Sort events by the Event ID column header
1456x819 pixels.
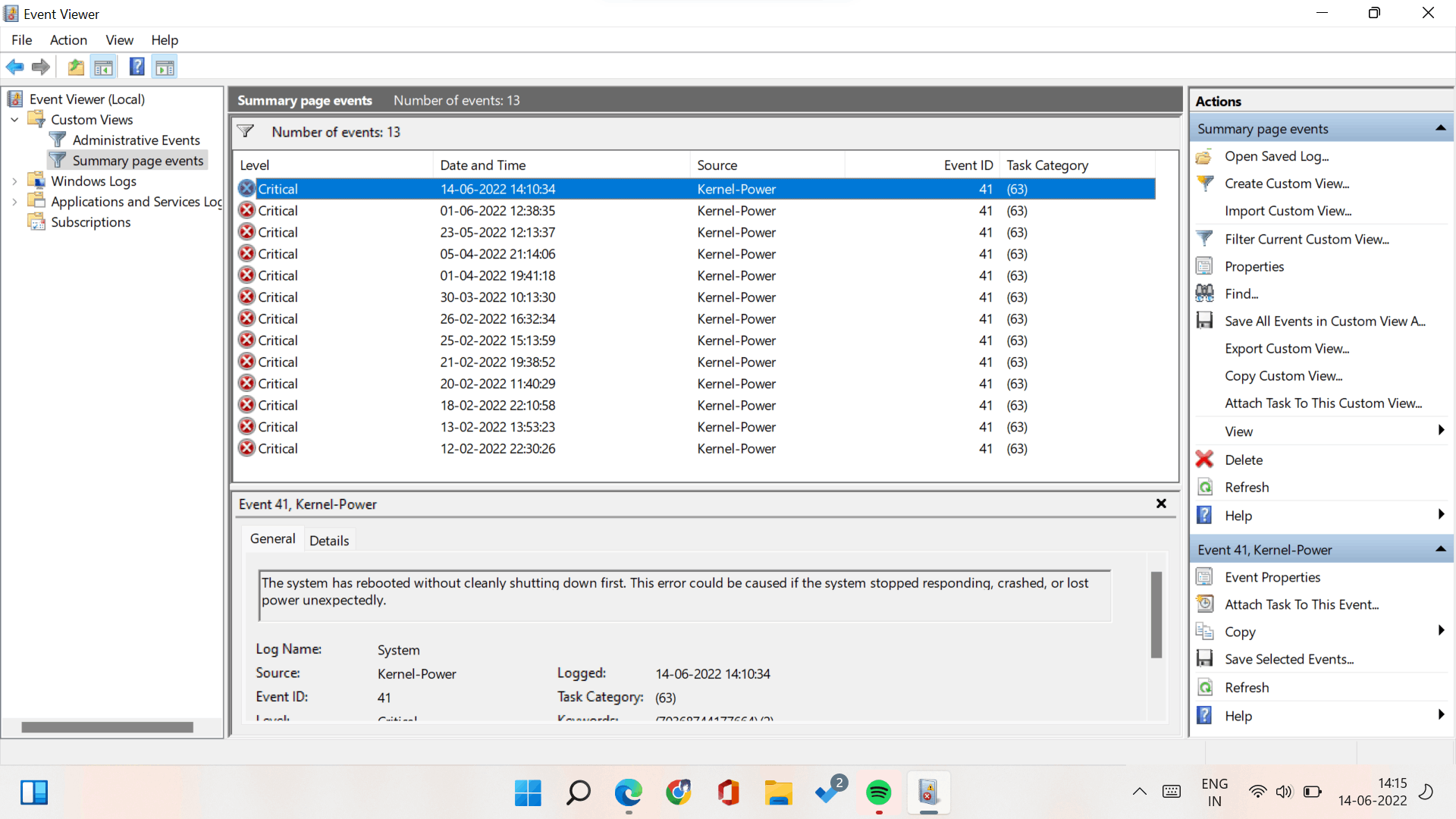922,165
